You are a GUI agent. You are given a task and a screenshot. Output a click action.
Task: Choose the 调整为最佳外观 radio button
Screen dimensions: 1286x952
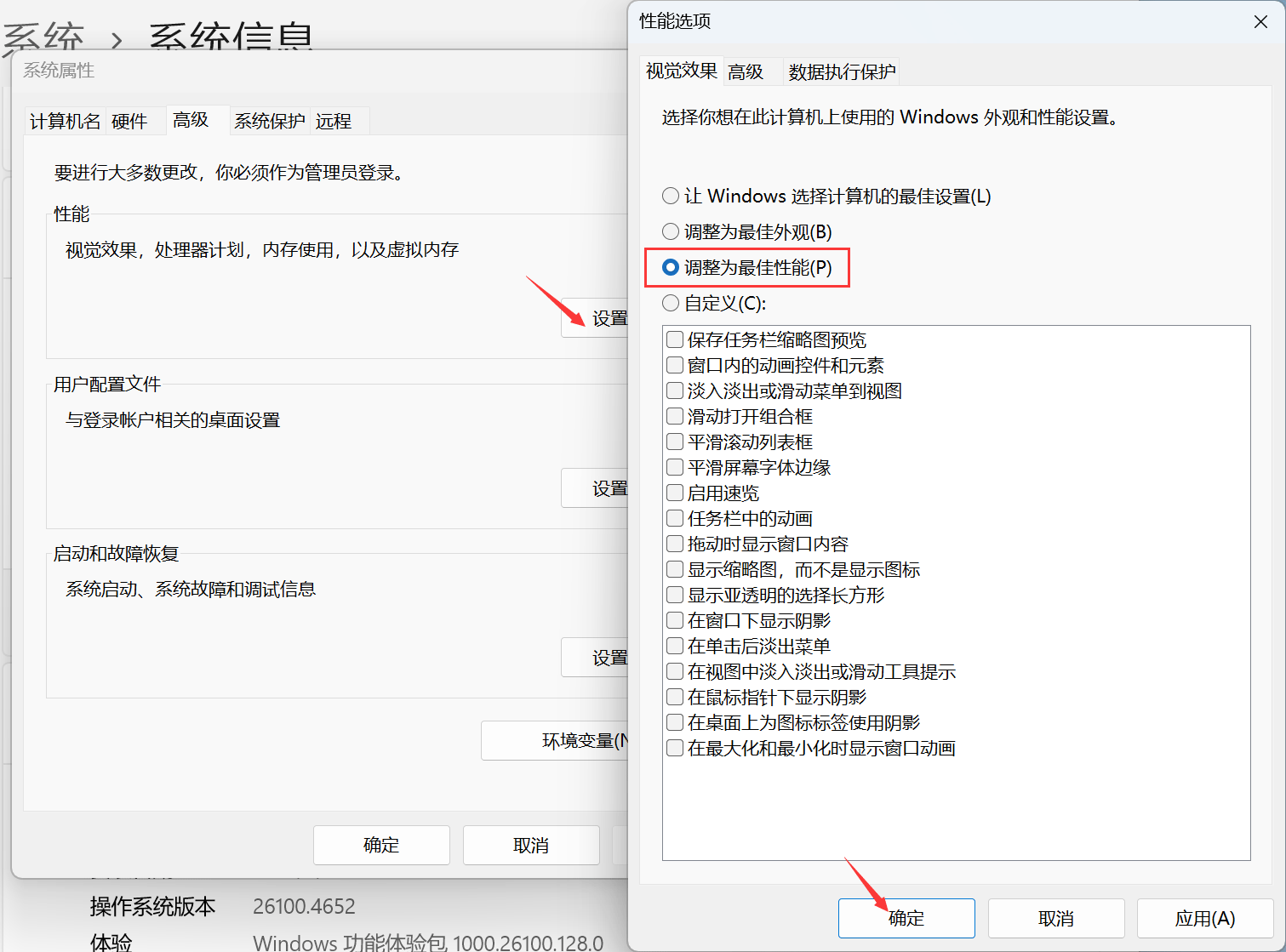671,232
